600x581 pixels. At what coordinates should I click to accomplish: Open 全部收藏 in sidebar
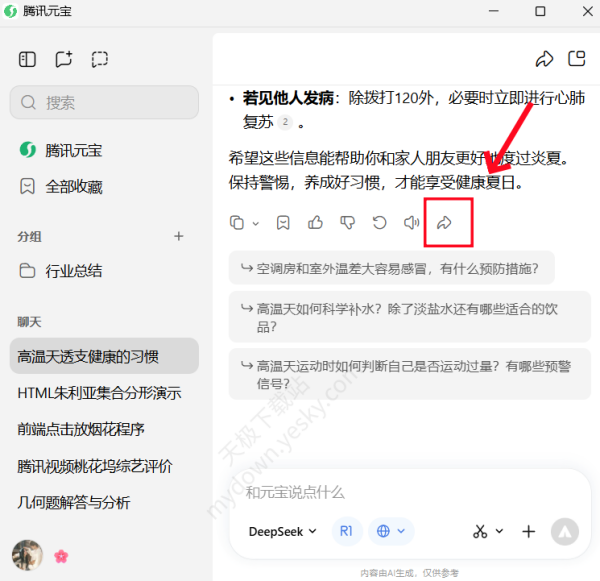(73, 187)
